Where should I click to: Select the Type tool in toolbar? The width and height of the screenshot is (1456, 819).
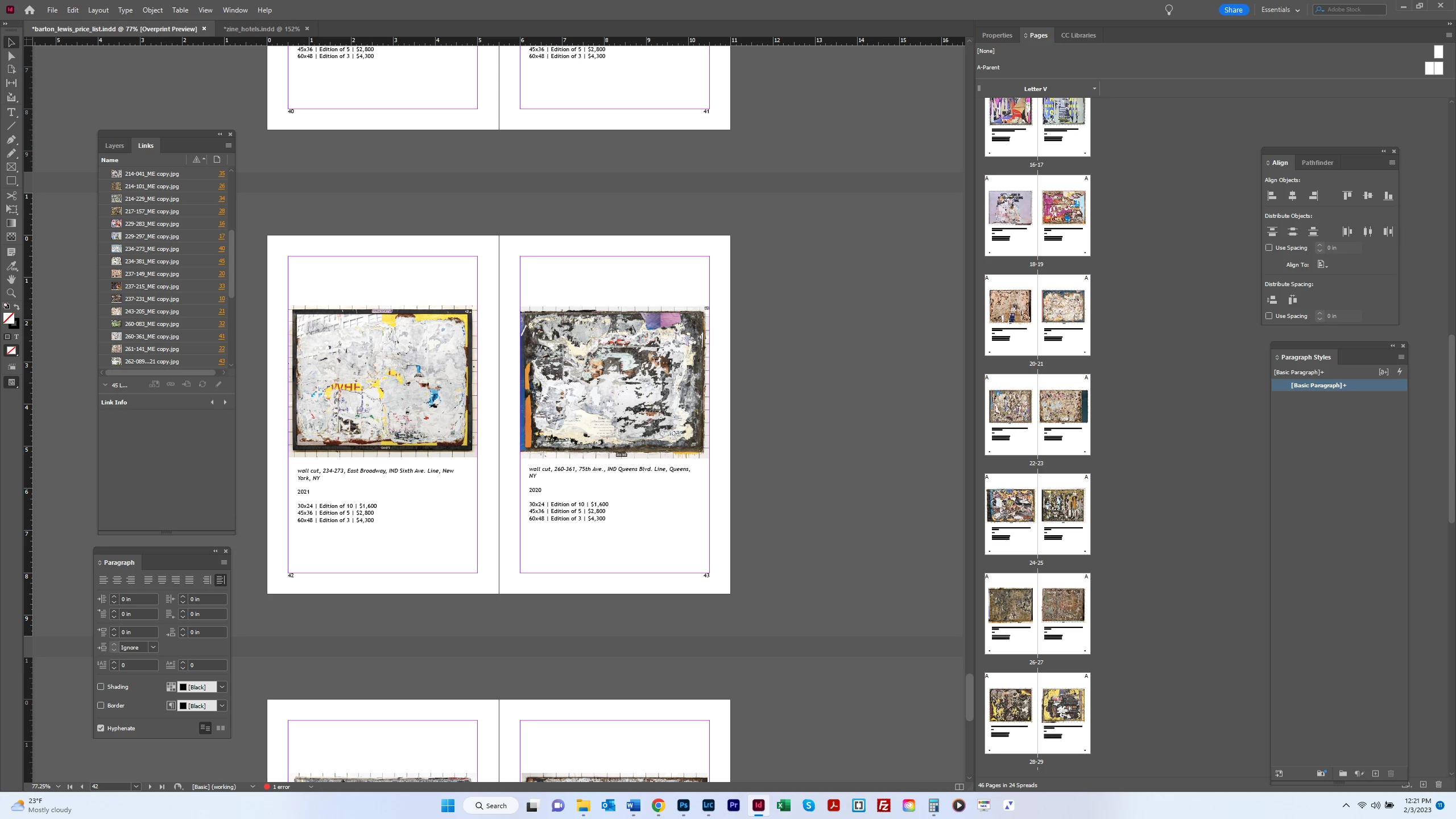pyautogui.click(x=11, y=112)
